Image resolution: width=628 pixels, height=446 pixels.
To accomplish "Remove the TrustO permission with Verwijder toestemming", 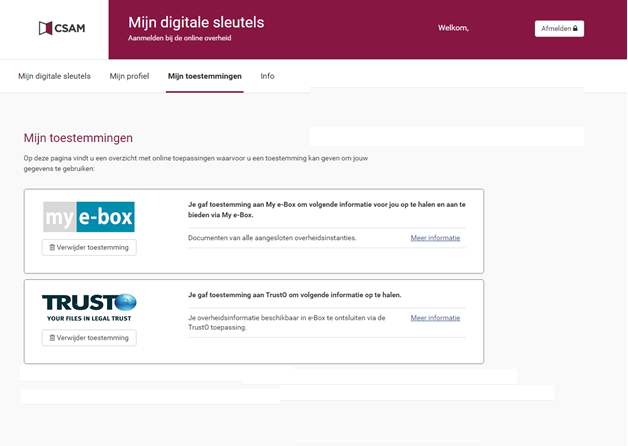I will 89,338.
